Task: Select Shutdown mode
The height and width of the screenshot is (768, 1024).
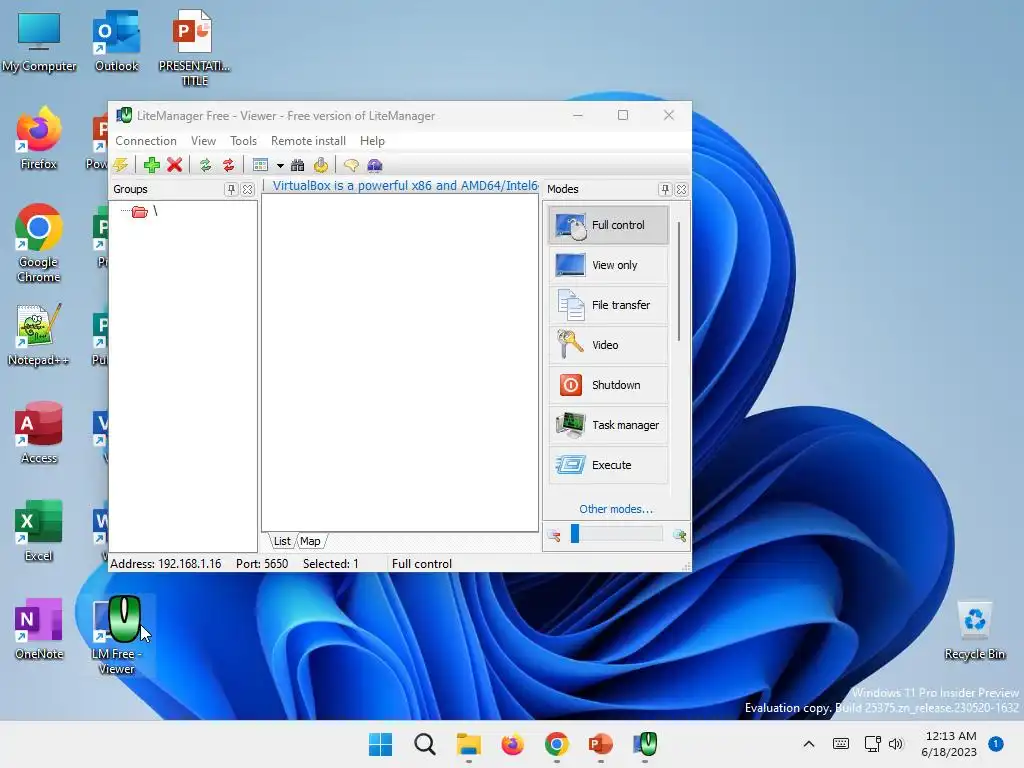Action: click(609, 385)
